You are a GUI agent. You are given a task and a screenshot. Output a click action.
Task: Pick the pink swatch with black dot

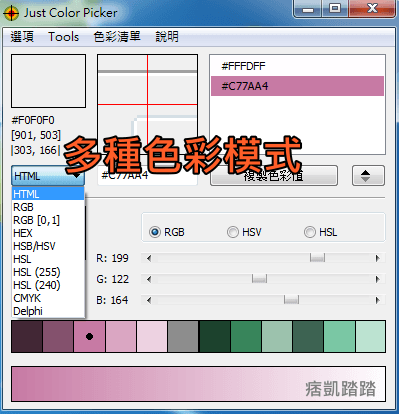[x=89, y=336]
